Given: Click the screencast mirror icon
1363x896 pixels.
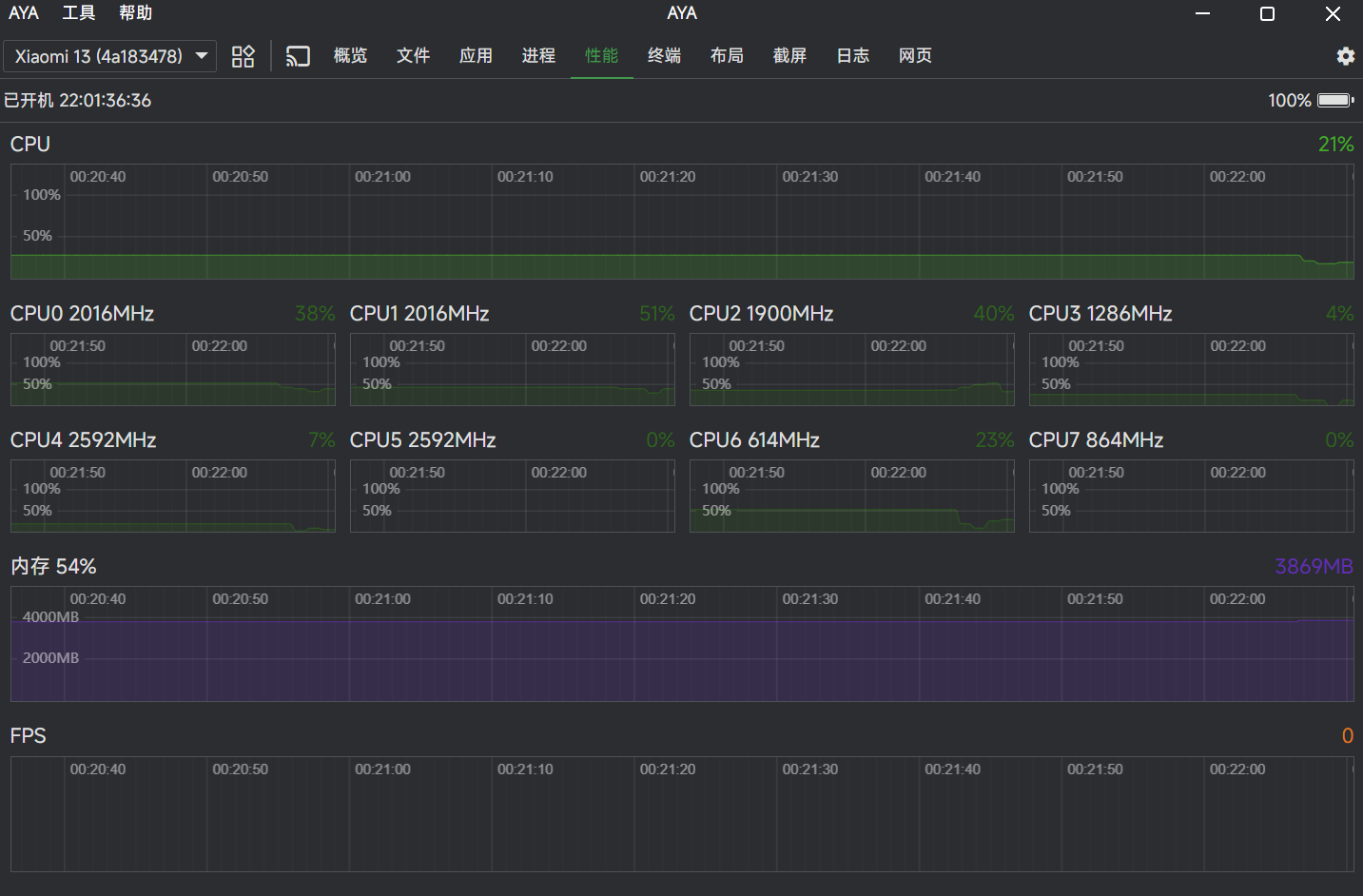Looking at the screenshot, I should click(298, 56).
